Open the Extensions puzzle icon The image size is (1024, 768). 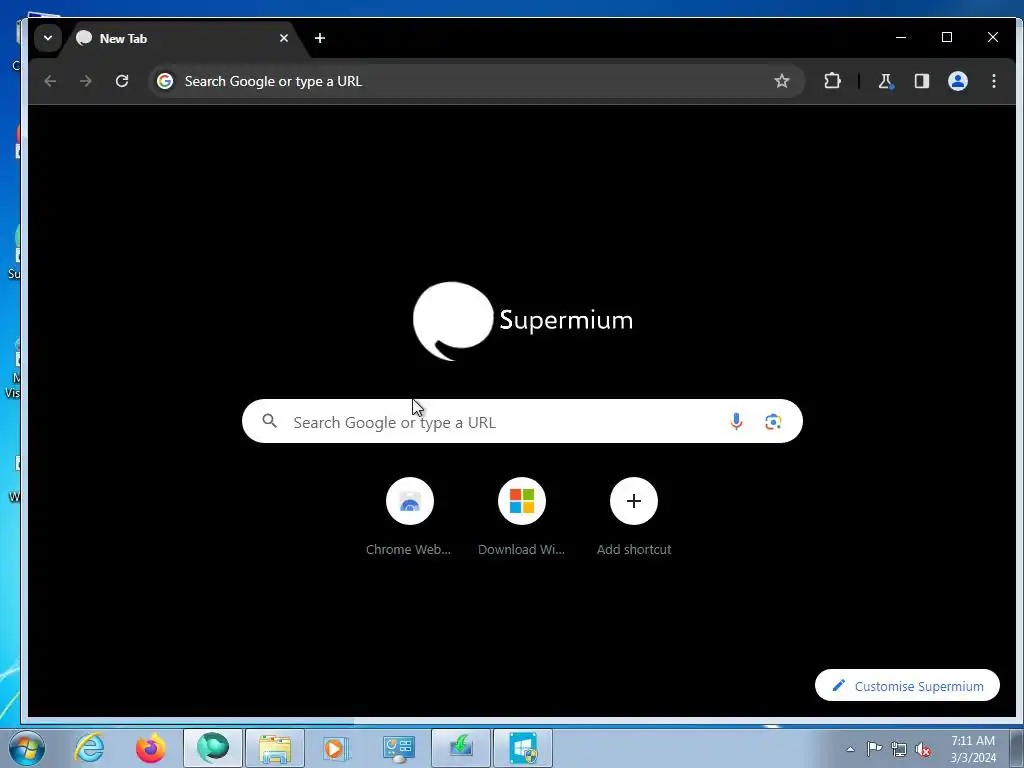coord(832,81)
